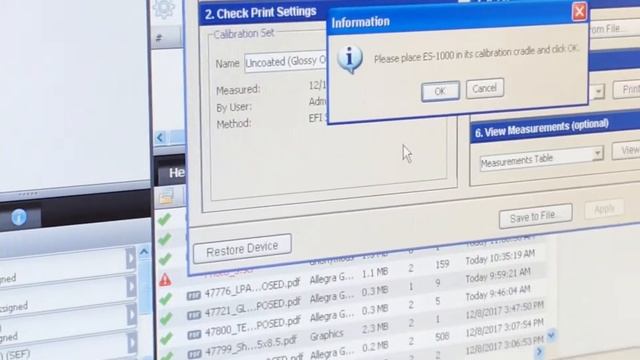Screen dimensions: 640x360
Task: Click the 1.1 MB size cell
Action: click(374, 273)
